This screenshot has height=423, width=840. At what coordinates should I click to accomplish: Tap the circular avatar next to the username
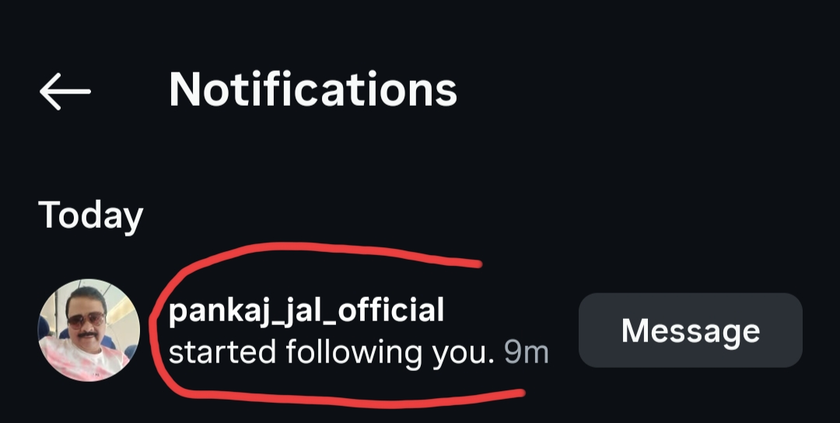coord(88,330)
